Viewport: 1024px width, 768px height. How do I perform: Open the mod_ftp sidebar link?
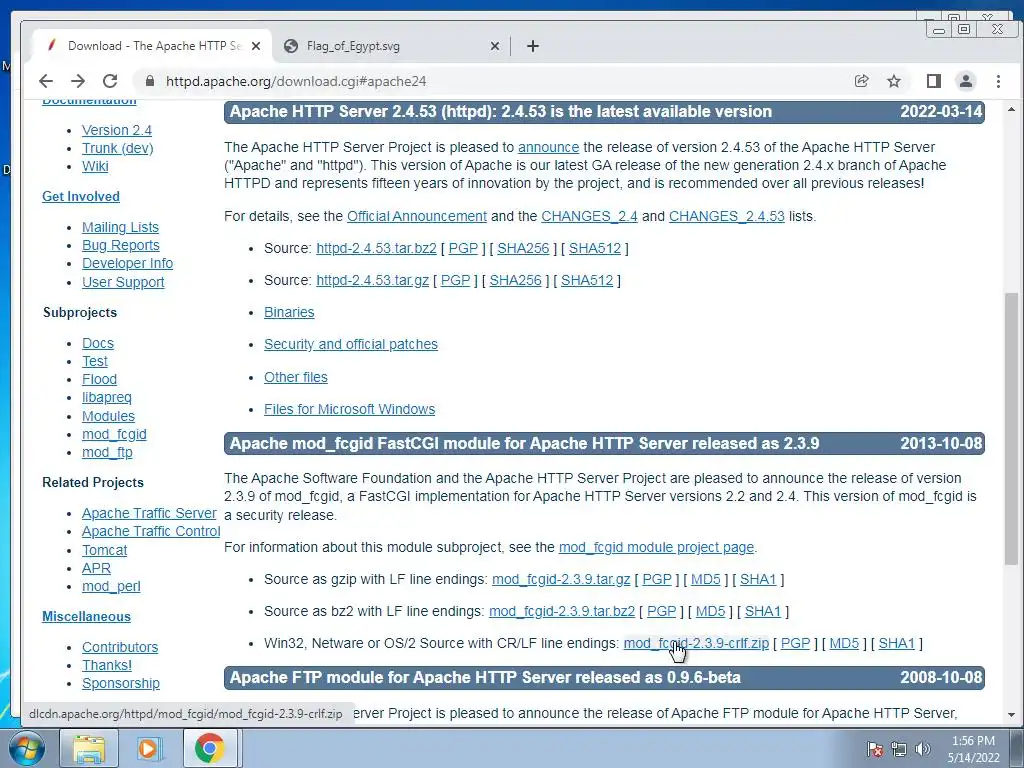(107, 452)
